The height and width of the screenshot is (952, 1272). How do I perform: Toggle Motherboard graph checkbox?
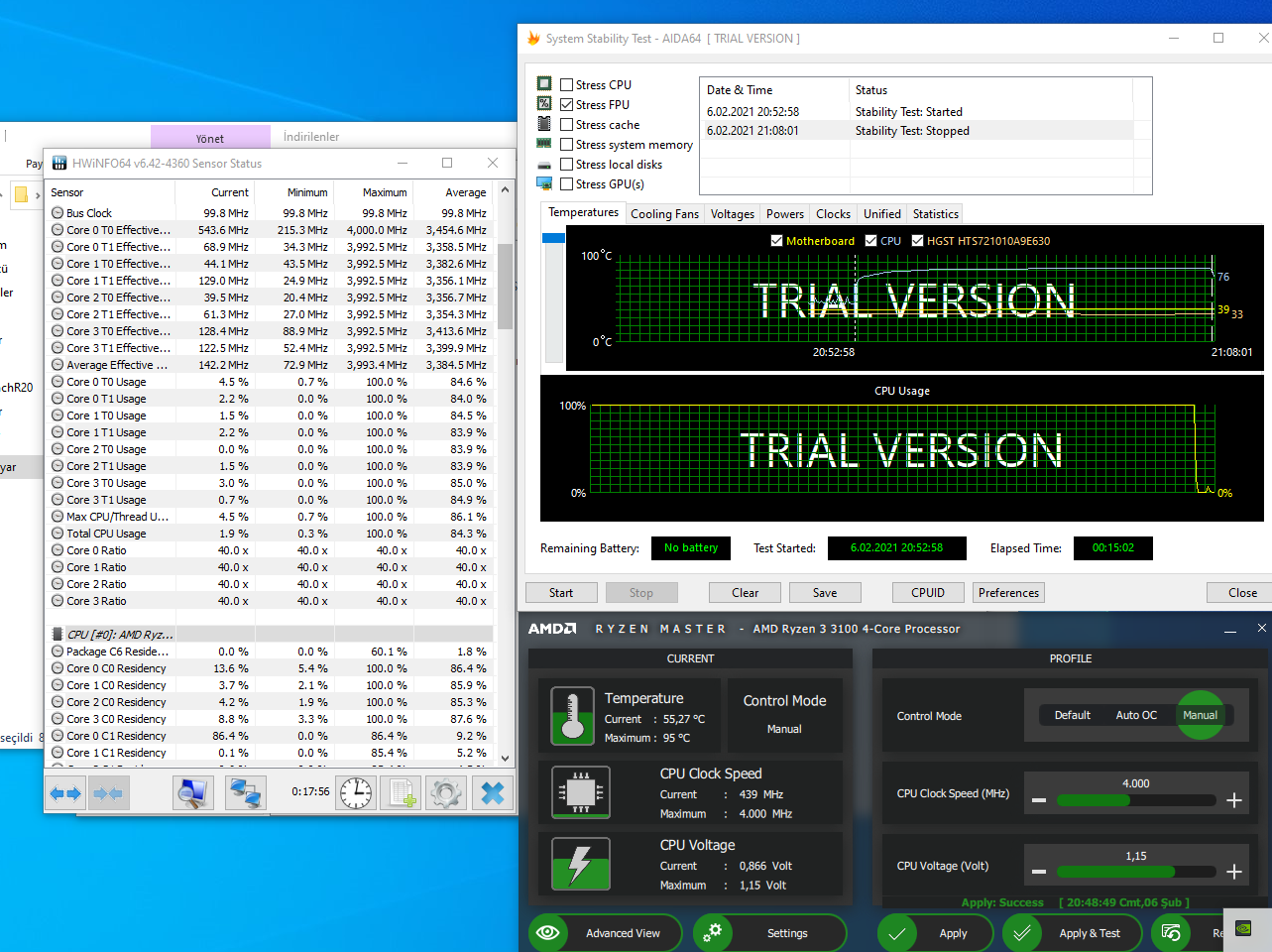click(x=777, y=241)
